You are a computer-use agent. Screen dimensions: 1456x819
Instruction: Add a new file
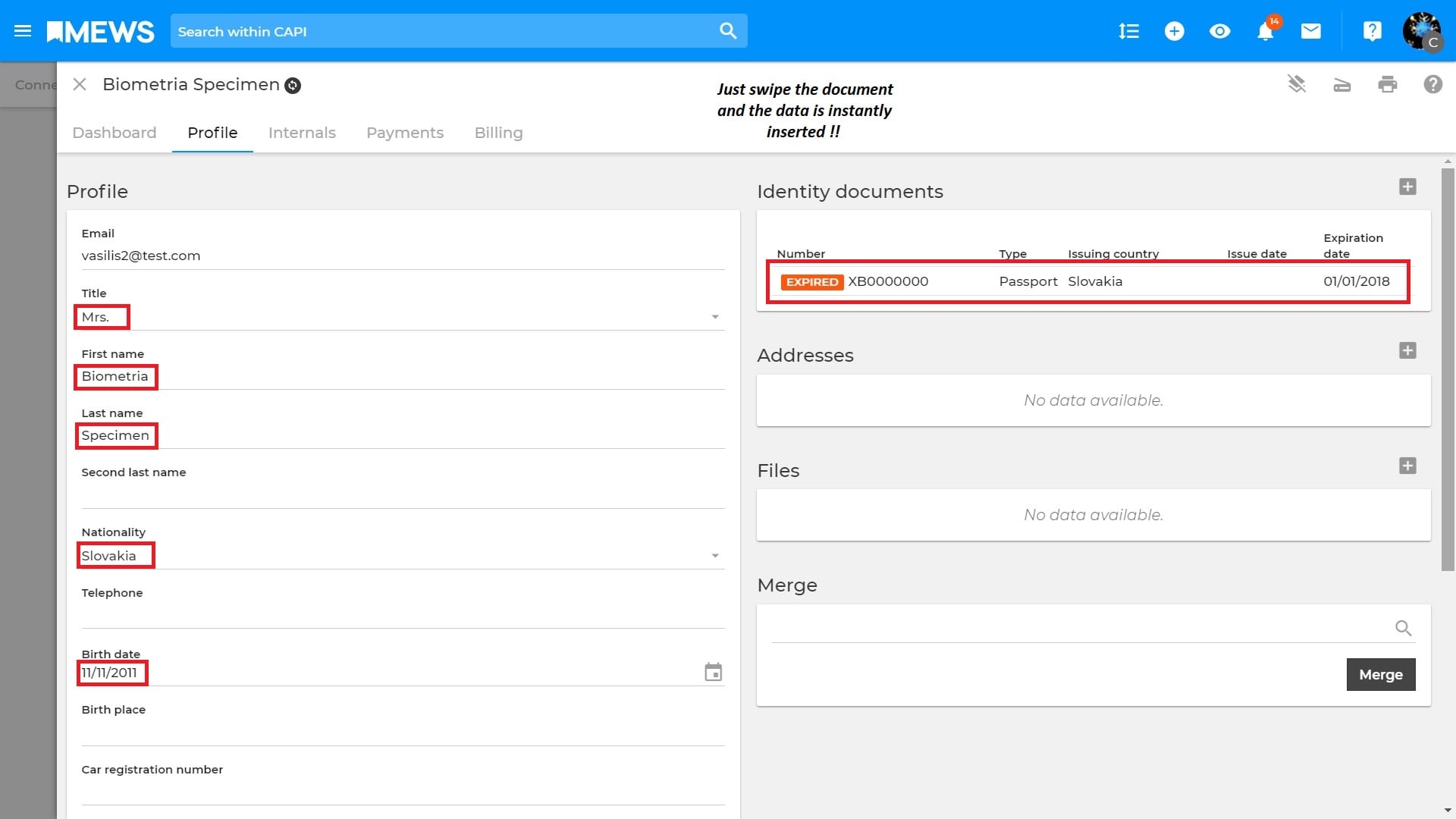point(1407,466)
